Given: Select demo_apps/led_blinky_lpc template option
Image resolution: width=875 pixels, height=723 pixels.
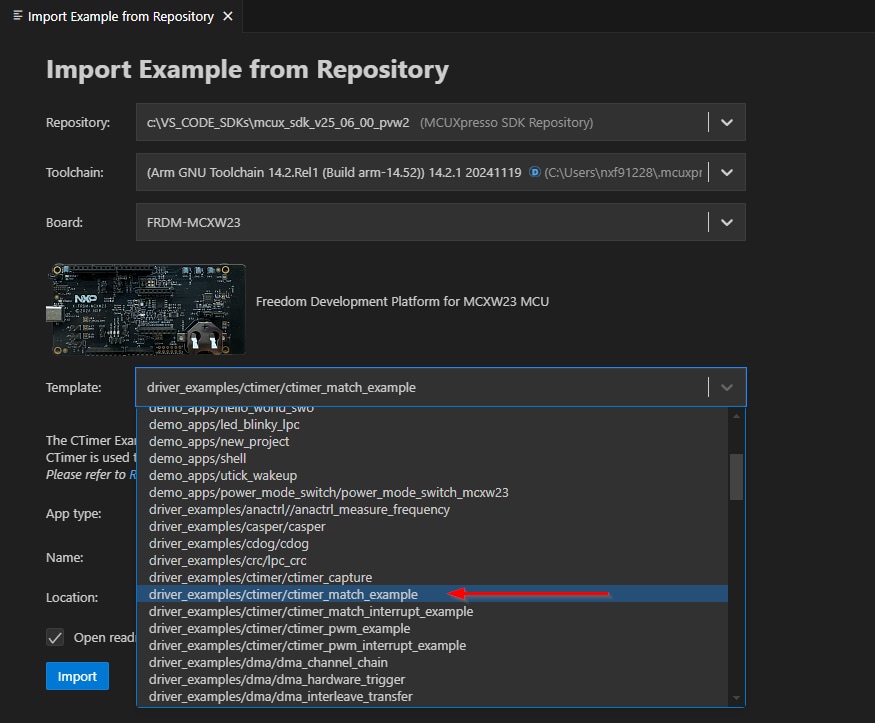Looking at the screenshot, I should (224, 424).
